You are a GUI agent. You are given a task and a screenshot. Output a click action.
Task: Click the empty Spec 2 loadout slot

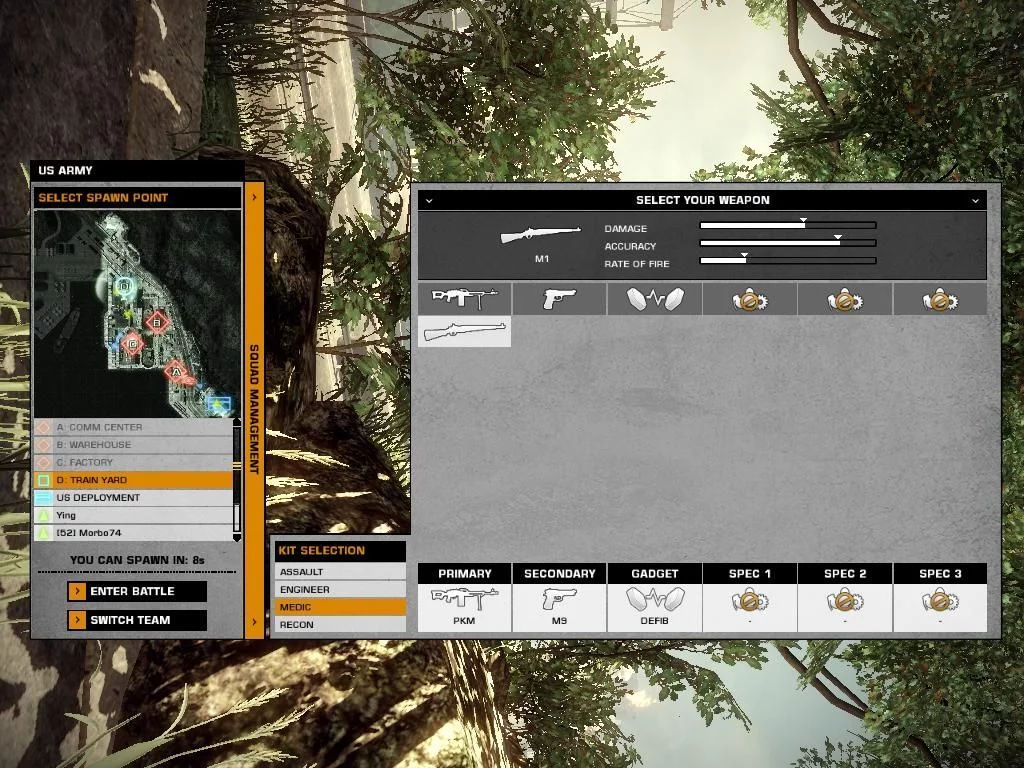pos(845,608)
